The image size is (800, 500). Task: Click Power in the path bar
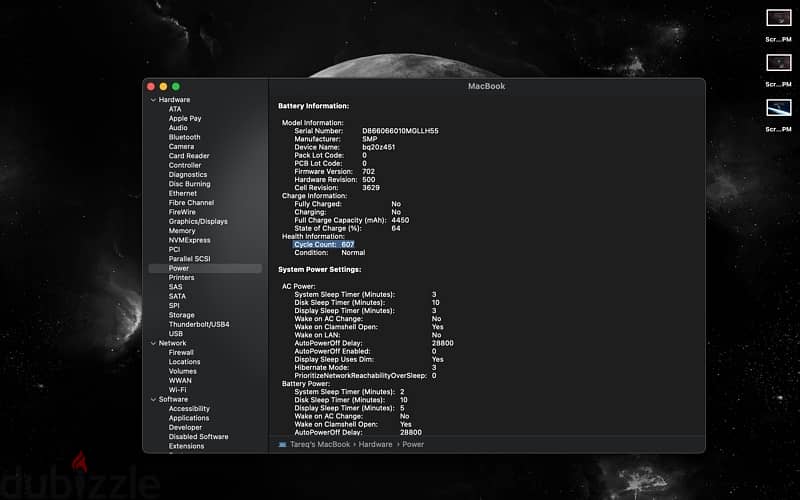[x=413, y=444]
